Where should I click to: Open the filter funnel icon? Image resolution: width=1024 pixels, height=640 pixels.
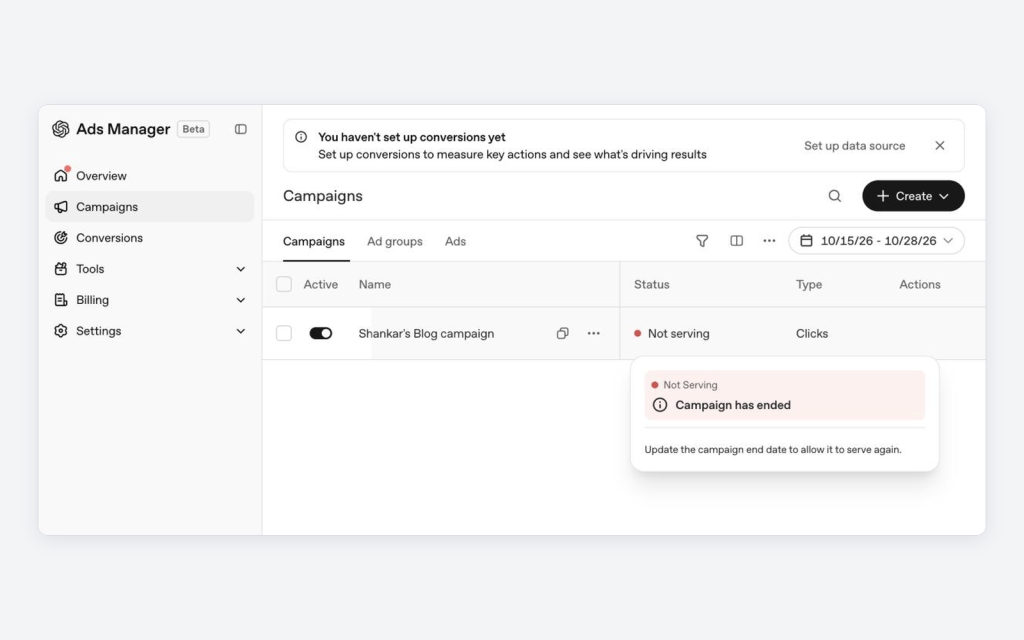(x=702, y=241)
